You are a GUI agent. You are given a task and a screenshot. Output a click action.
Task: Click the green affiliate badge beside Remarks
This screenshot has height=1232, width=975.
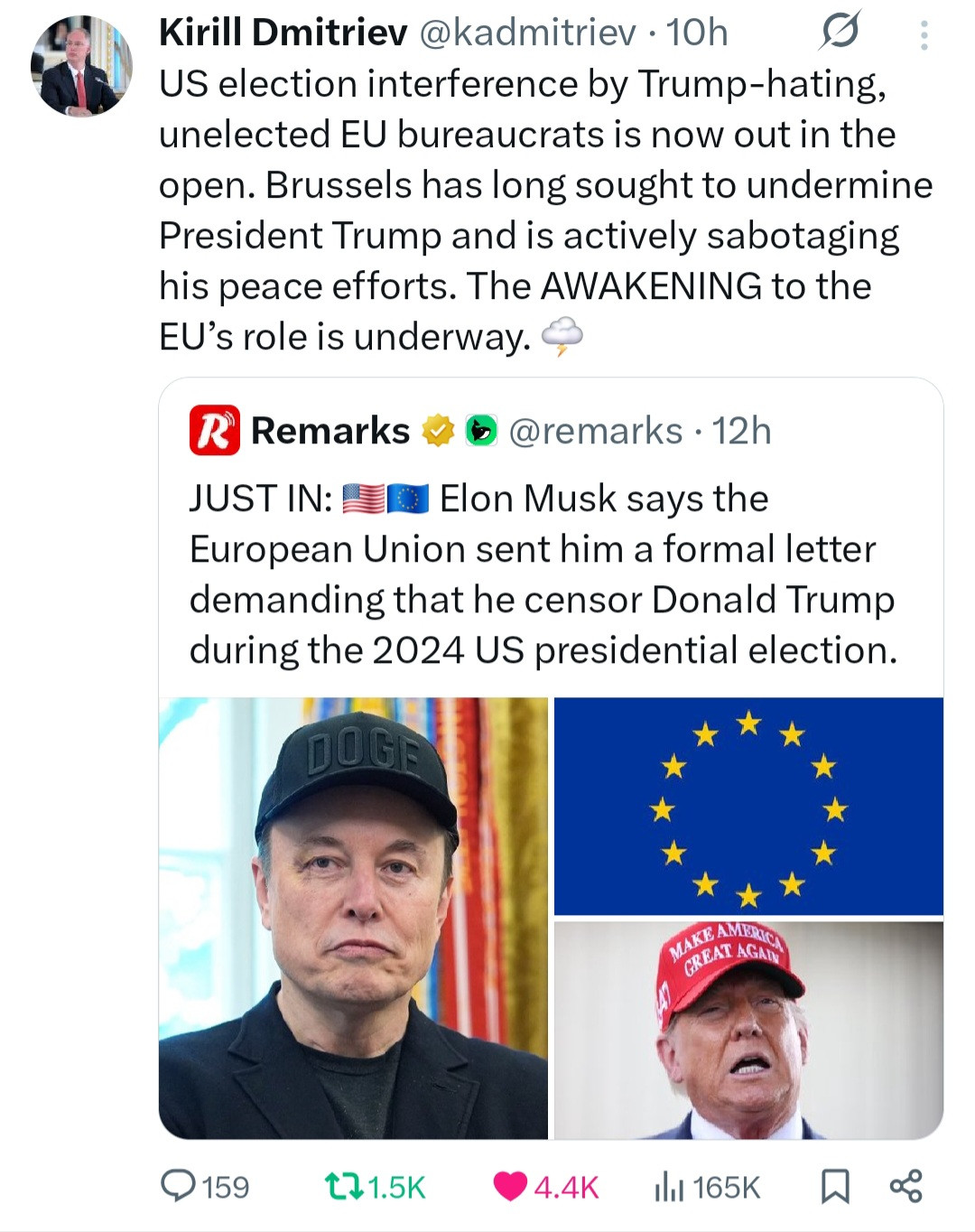pyautogui.click(x=481, y=431)
